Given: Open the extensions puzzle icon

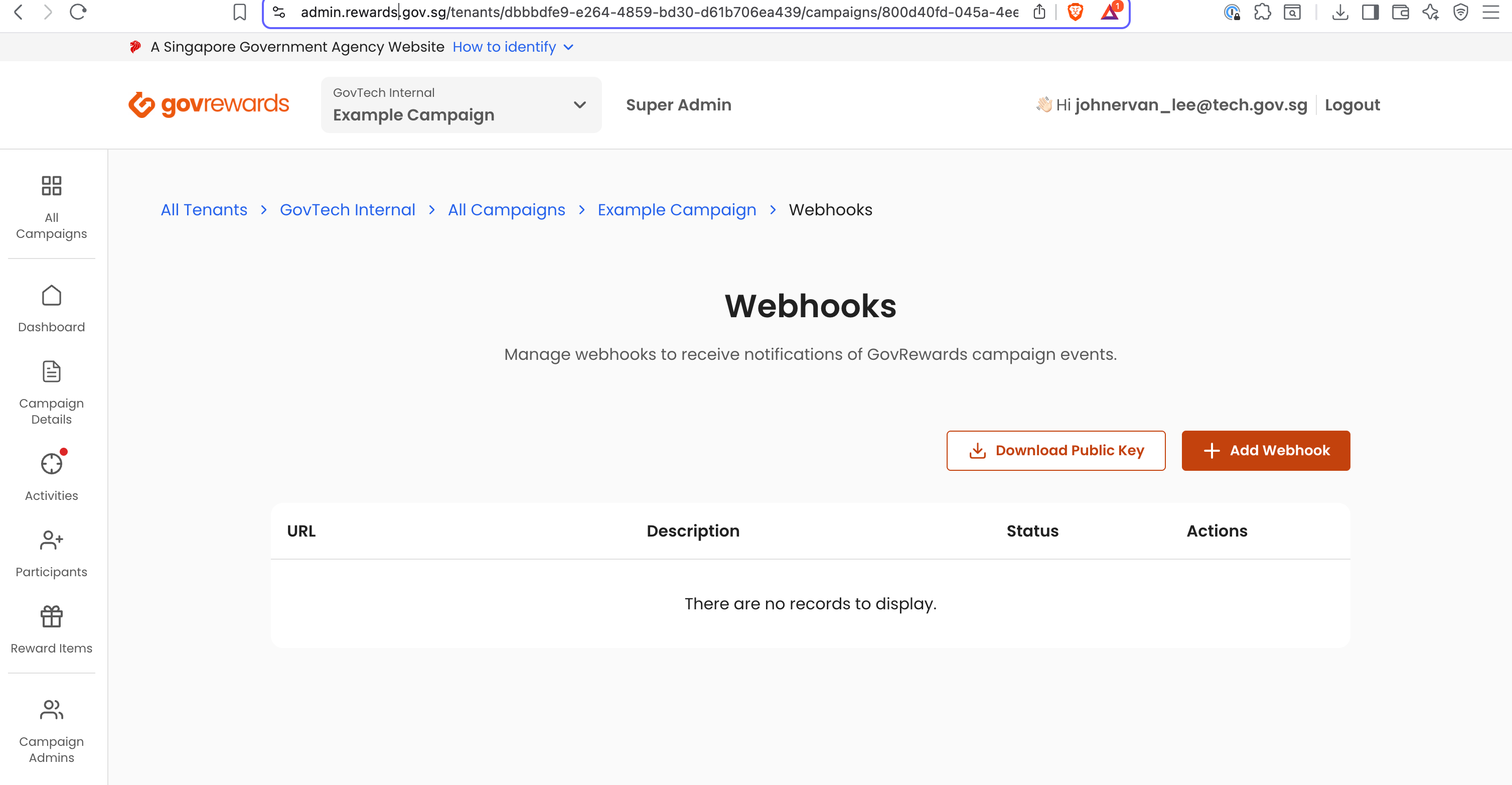Looking at the screenshot, I should 1262,12.
